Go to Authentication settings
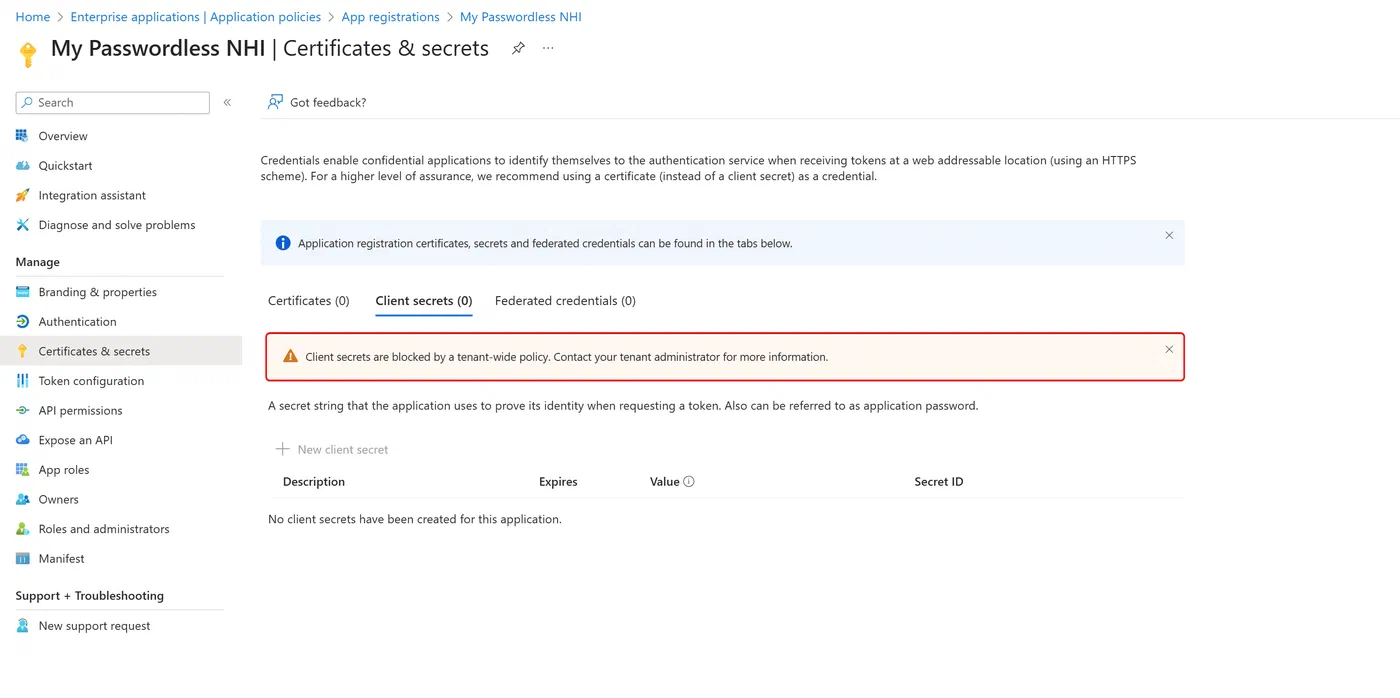Image resolution: width=1400 pixels, height=698 pixels. (77, 322)
